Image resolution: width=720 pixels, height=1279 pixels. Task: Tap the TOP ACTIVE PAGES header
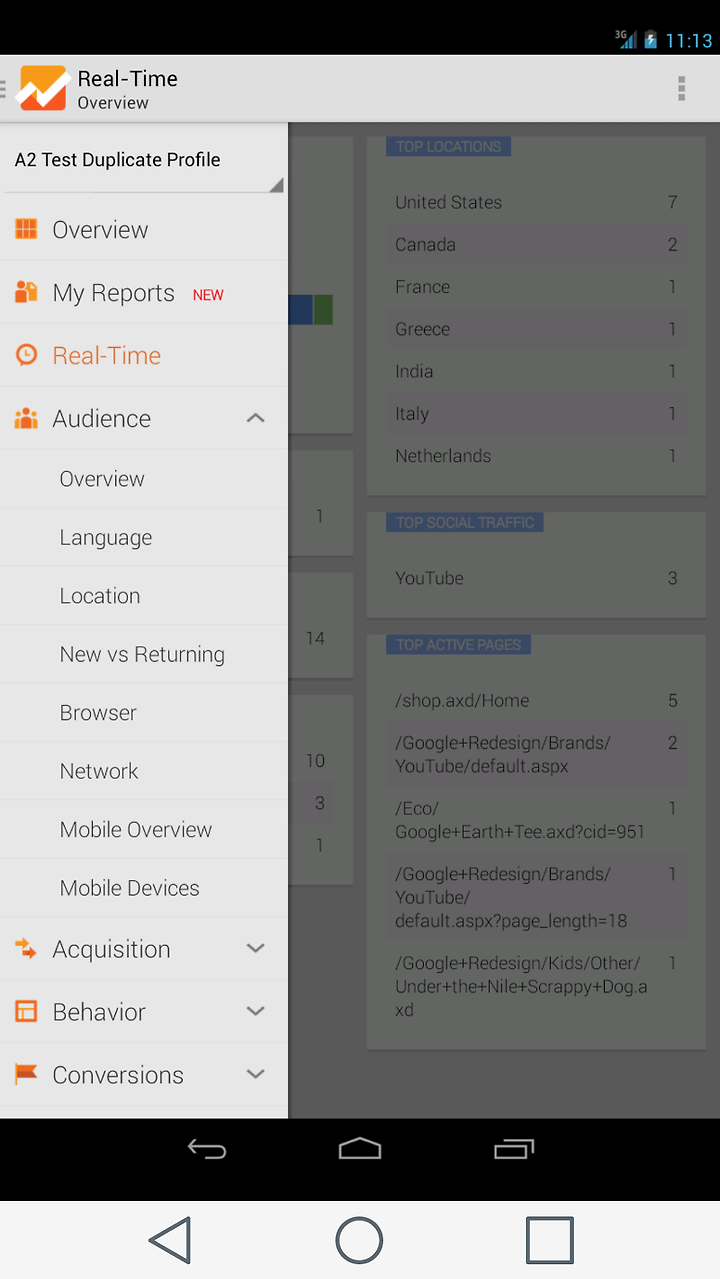pos(458,645)
